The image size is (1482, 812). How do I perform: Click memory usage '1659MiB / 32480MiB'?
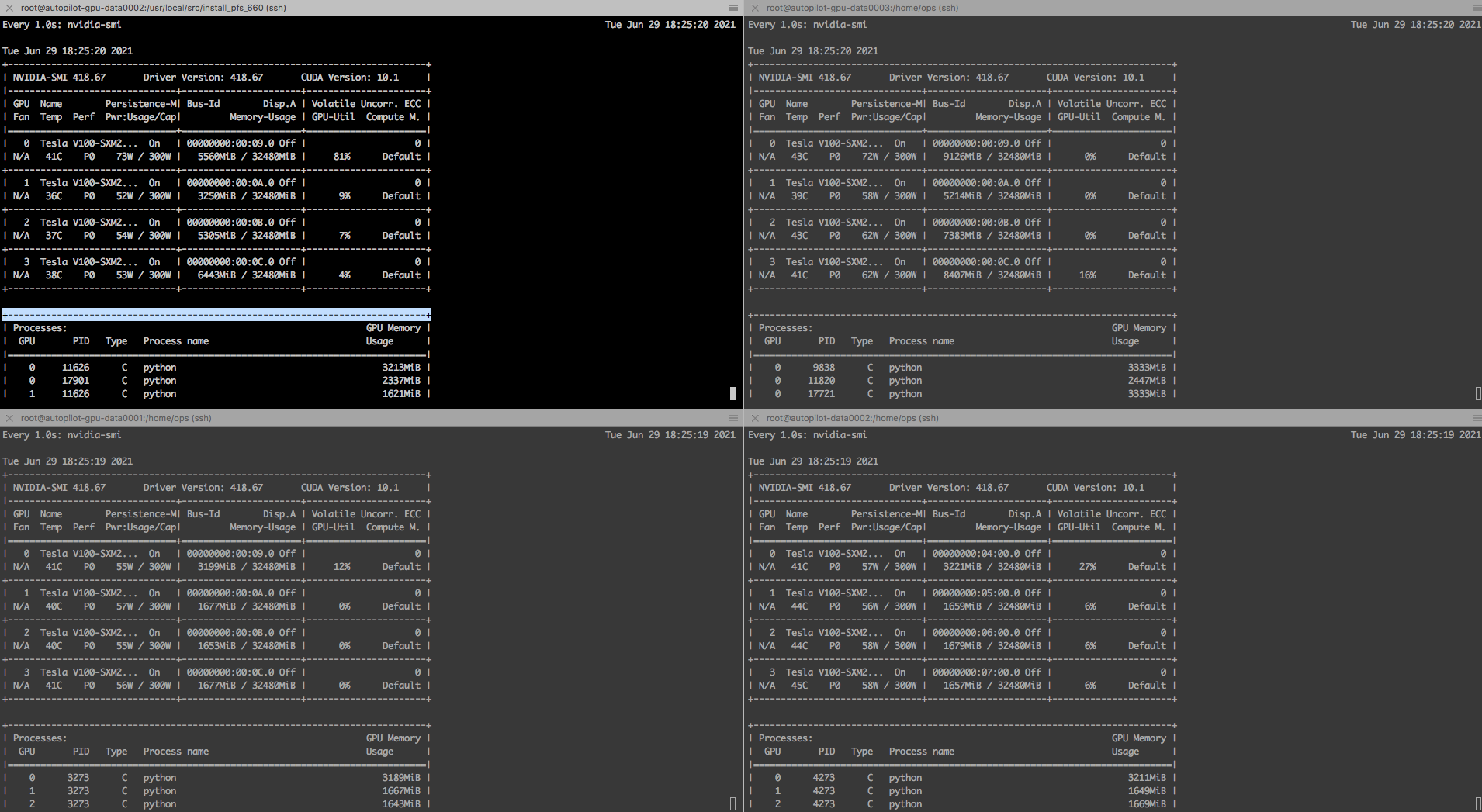click(992, 606)
